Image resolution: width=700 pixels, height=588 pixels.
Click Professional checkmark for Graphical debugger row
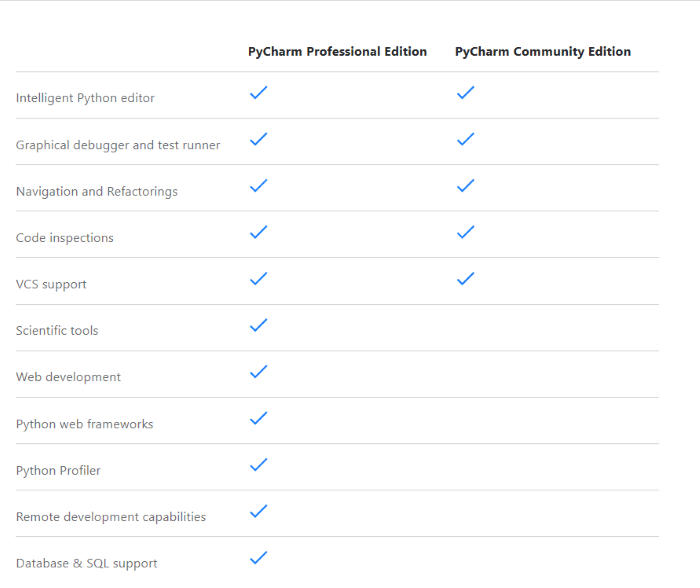258,139
